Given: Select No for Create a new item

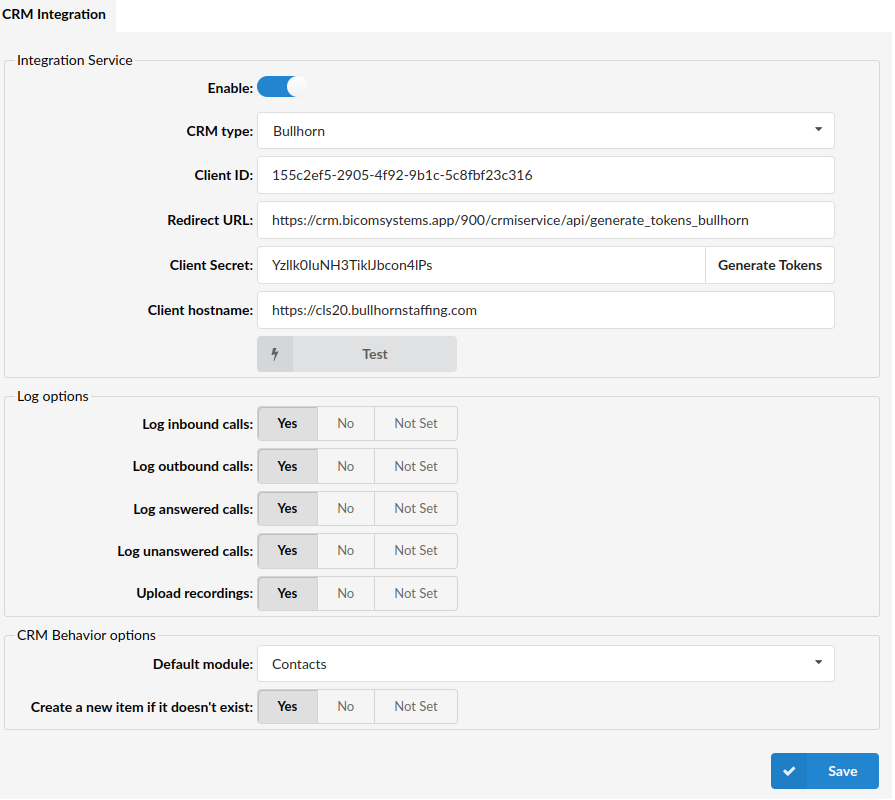Looking at the screenshot, I should (346, 706).
